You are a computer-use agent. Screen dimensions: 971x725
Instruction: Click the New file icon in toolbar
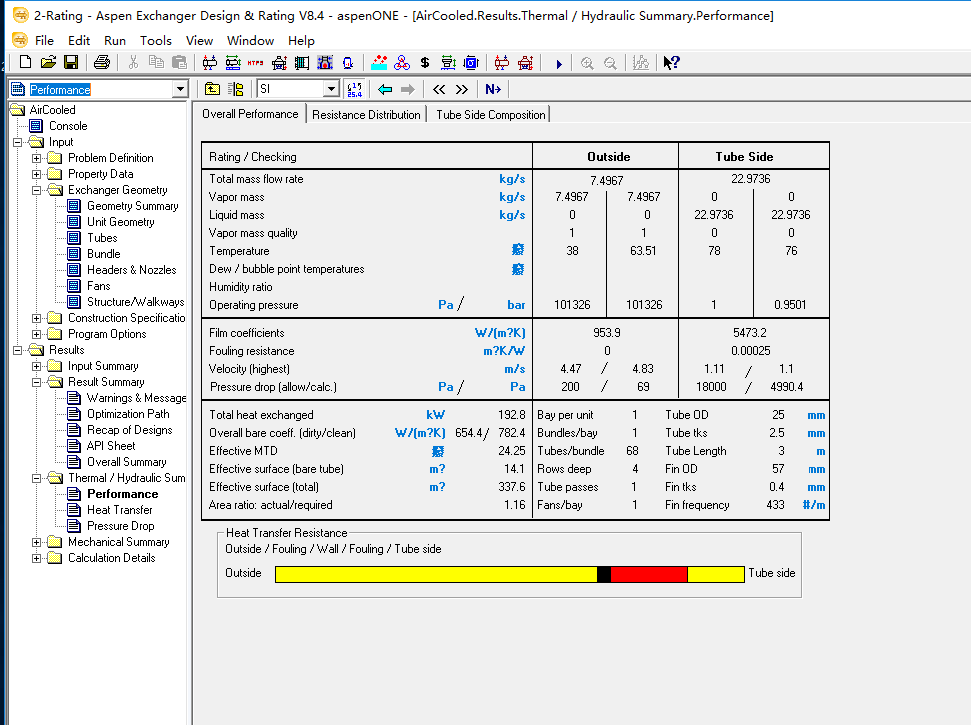[x=26, y=63]
